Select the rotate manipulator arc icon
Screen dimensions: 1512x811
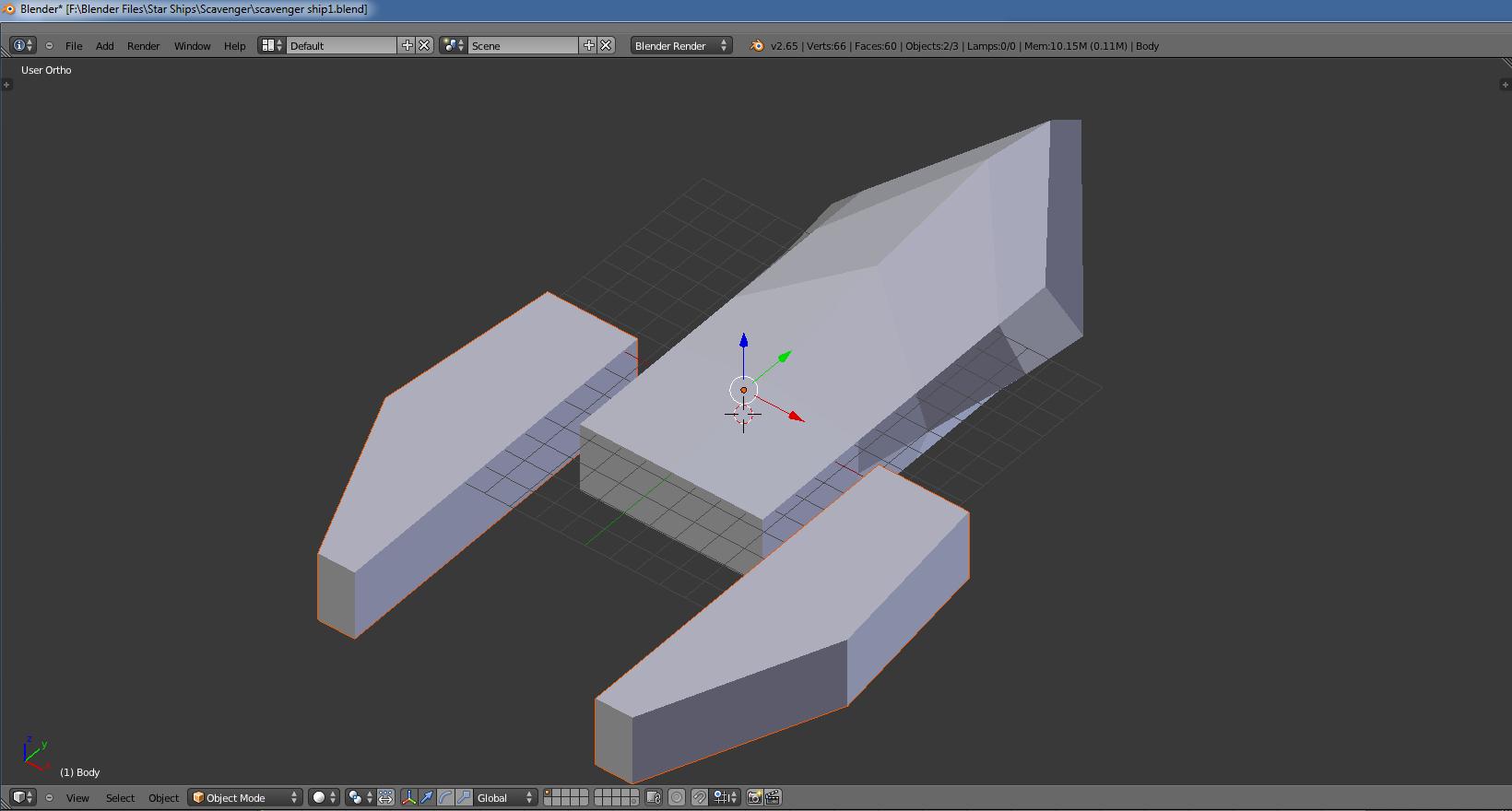point(445,797)
